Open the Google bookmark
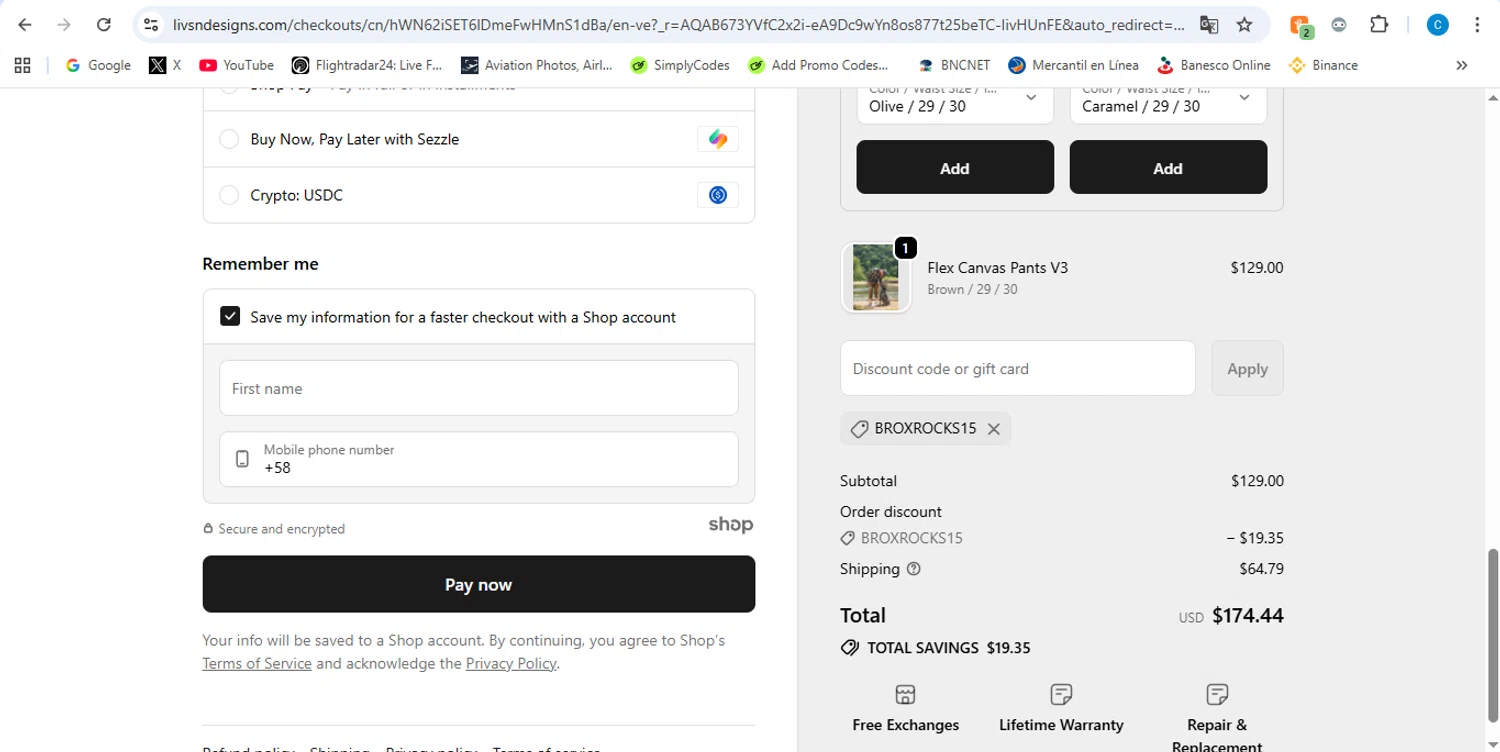Screen dimensions: 1500x752 98,65
